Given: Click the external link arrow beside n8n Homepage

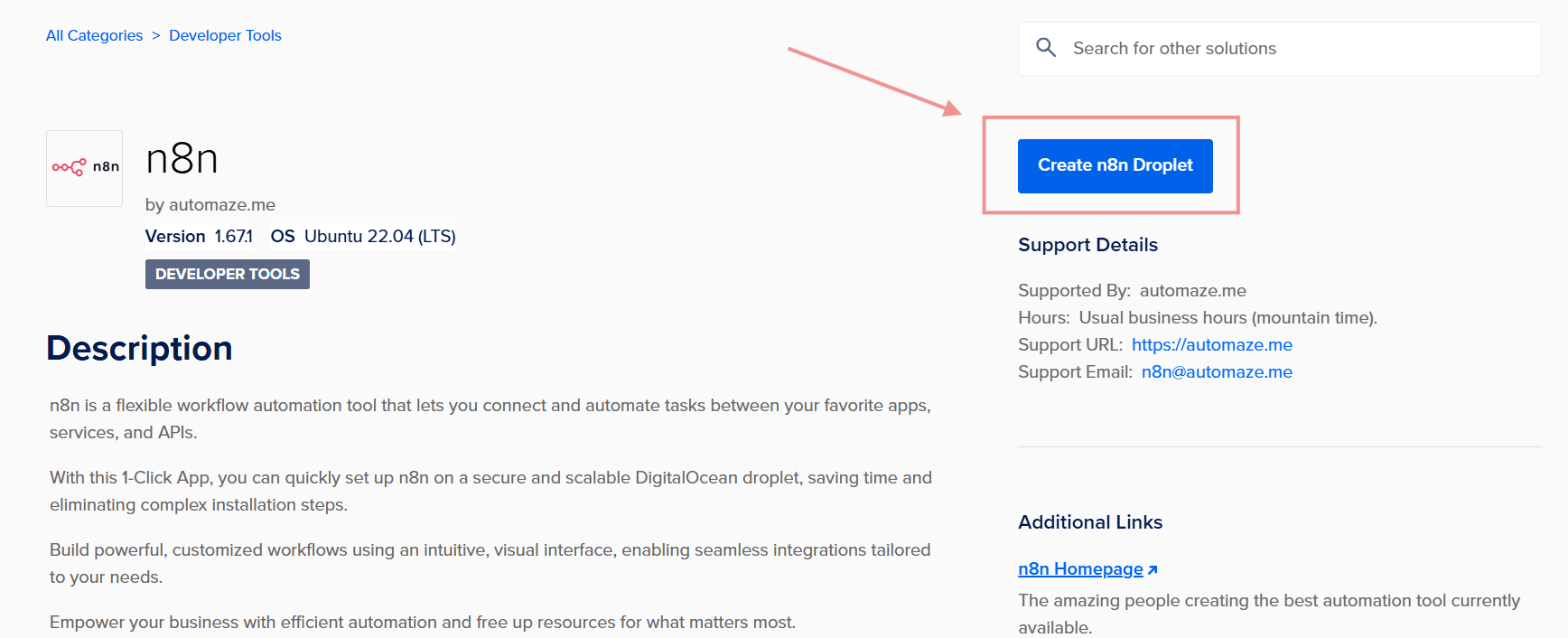Looking at the screenshot, I should [x=1153, y=570].
